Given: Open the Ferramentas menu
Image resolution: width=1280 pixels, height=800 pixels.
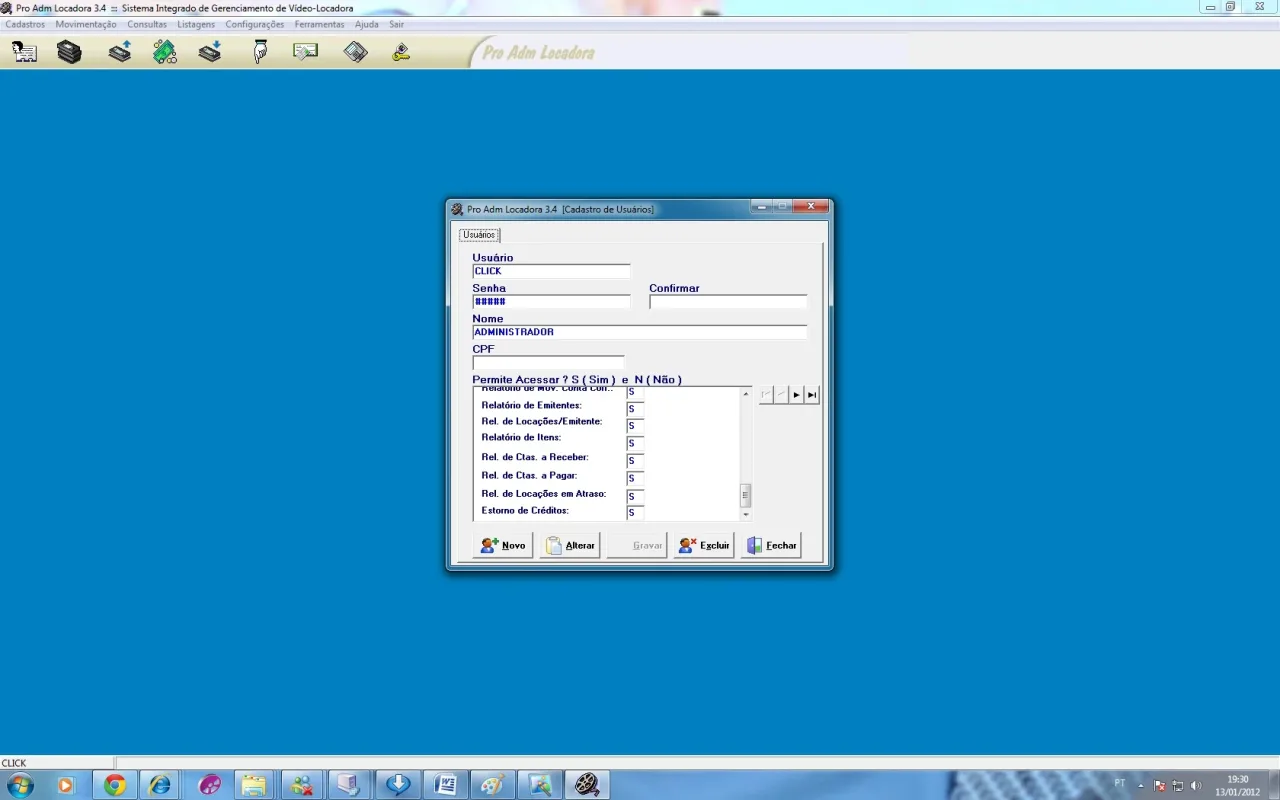Looking at the screenshot, I should click(319, 24).
